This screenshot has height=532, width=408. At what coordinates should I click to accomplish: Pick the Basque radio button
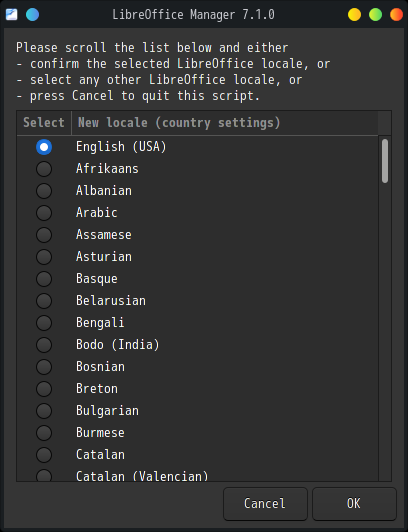tap(44, 279)
